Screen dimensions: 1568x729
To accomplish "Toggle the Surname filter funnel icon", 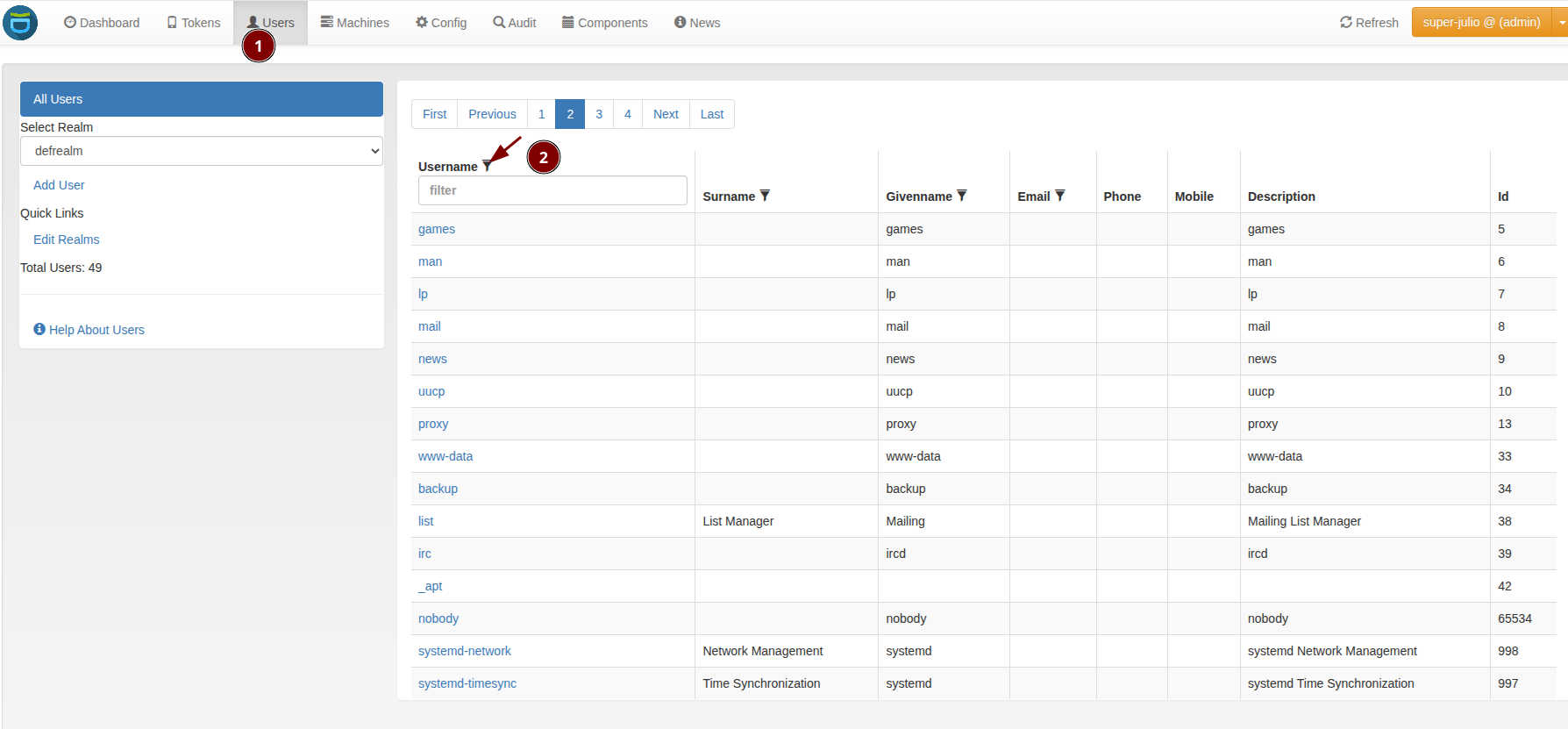I will (765, 196).
